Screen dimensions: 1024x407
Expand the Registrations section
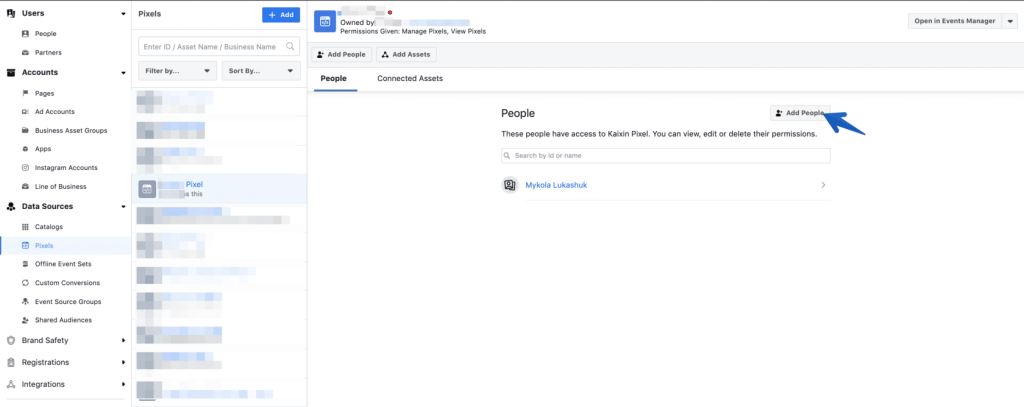tap(123, 362)
